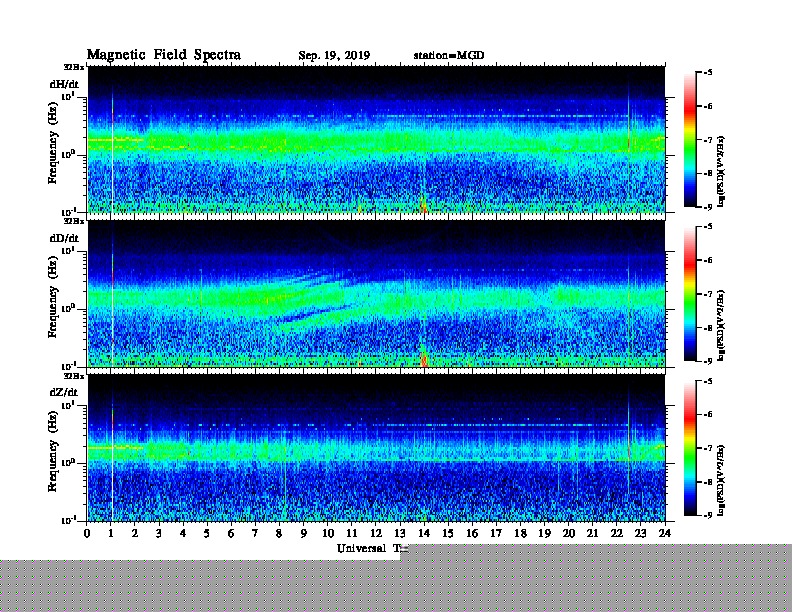
Task: Click hour tick label 7 on time axis
Action: pos(255,533)
